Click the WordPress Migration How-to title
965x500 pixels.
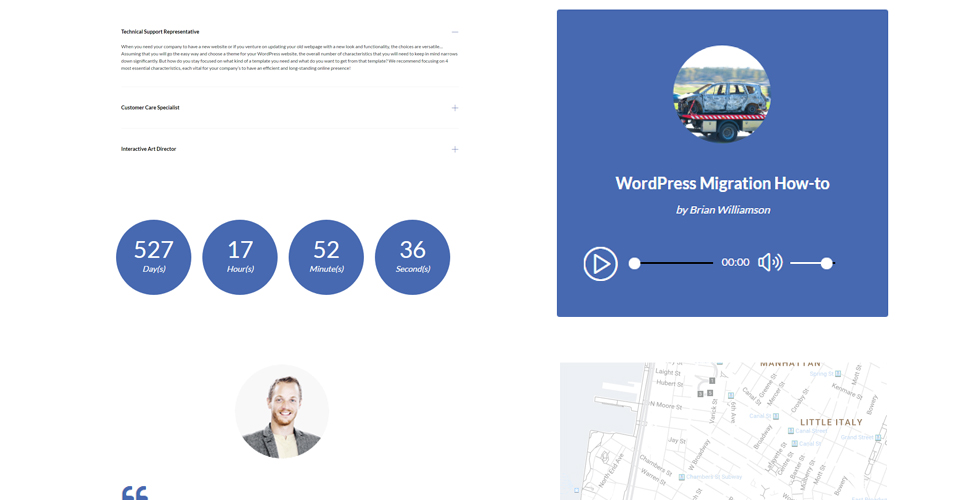[723, 183]
